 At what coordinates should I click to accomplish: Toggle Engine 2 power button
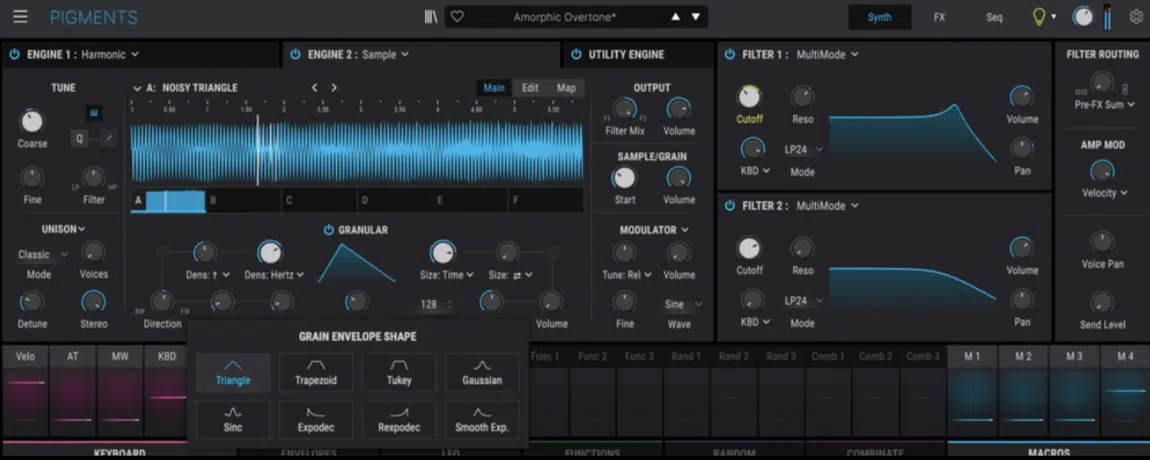[x=295, y=54]
